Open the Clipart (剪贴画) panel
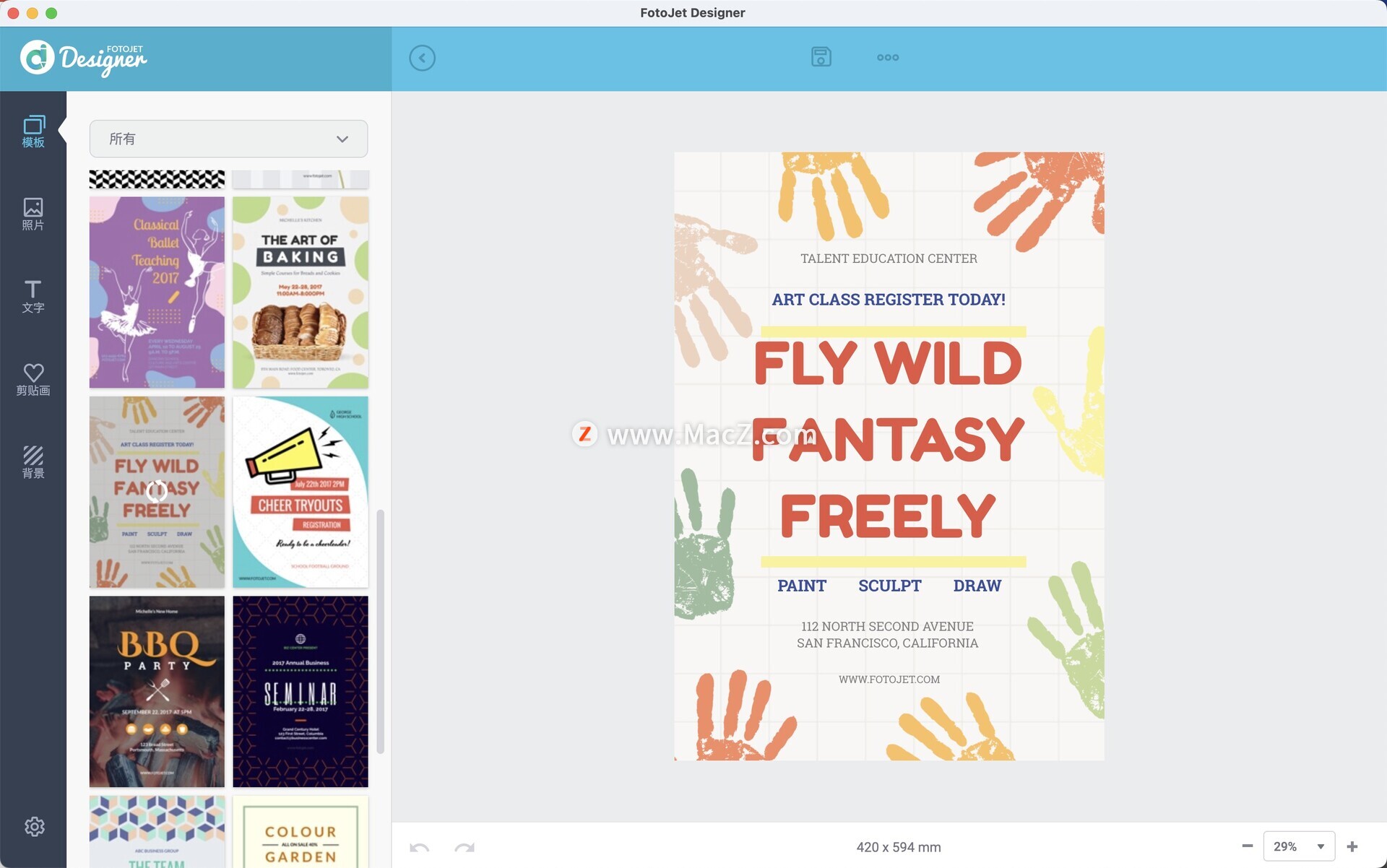This screenshot has width=1387, height=868. click(x=33, y=380)
